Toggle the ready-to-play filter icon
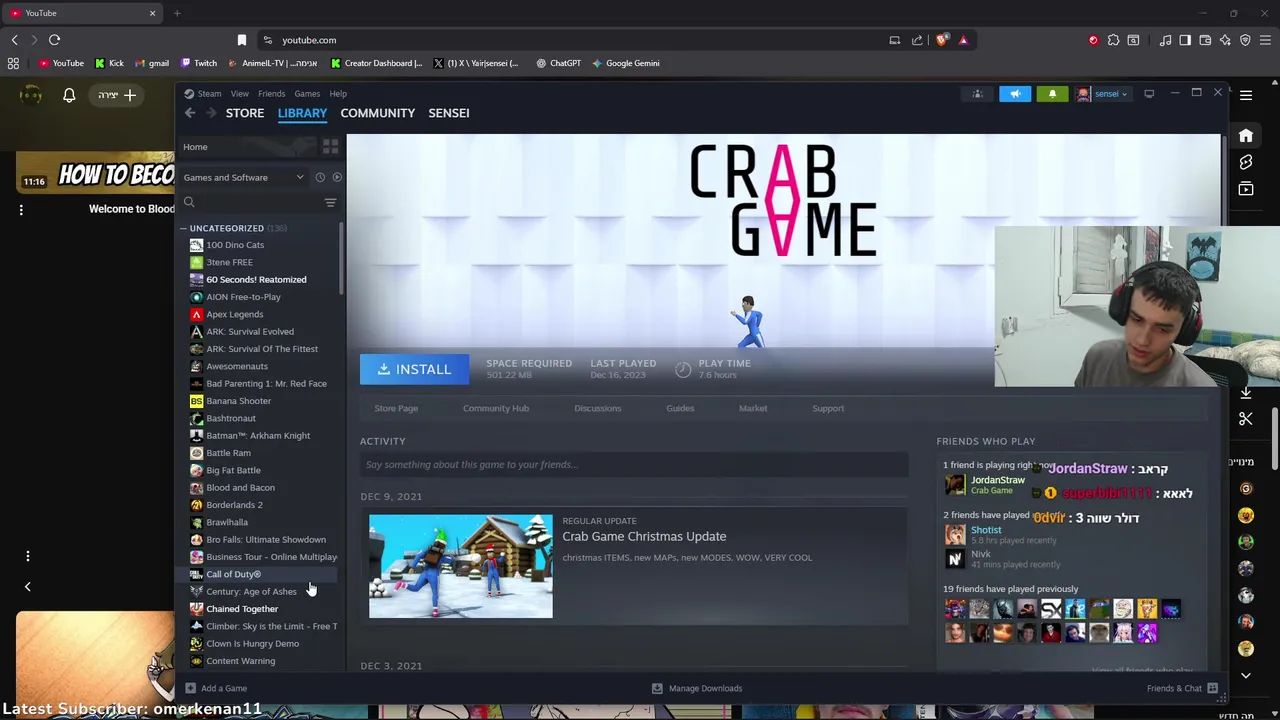Image resolution: width=1280 pixels, height=720 pixels. pyautogui.click(x=337, y=177)
